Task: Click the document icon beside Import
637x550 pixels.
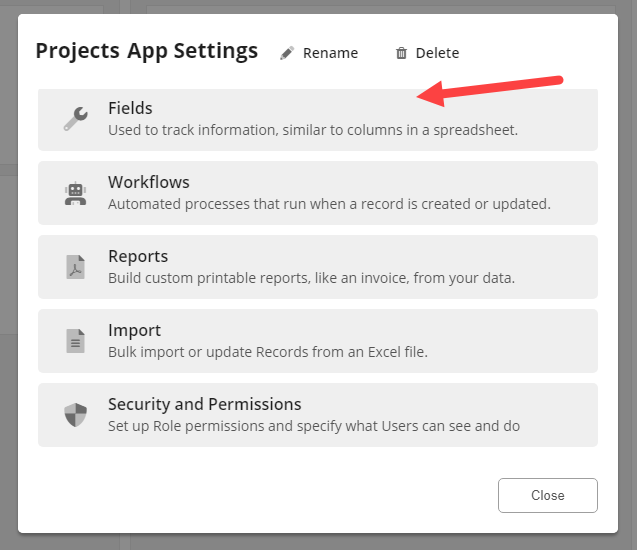Action: tap(75, 341)
